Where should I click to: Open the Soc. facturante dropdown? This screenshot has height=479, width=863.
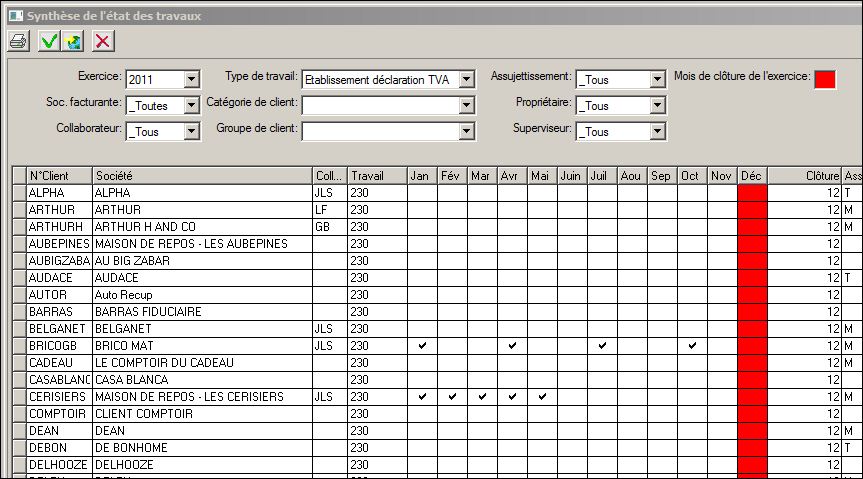coord(192,106)
